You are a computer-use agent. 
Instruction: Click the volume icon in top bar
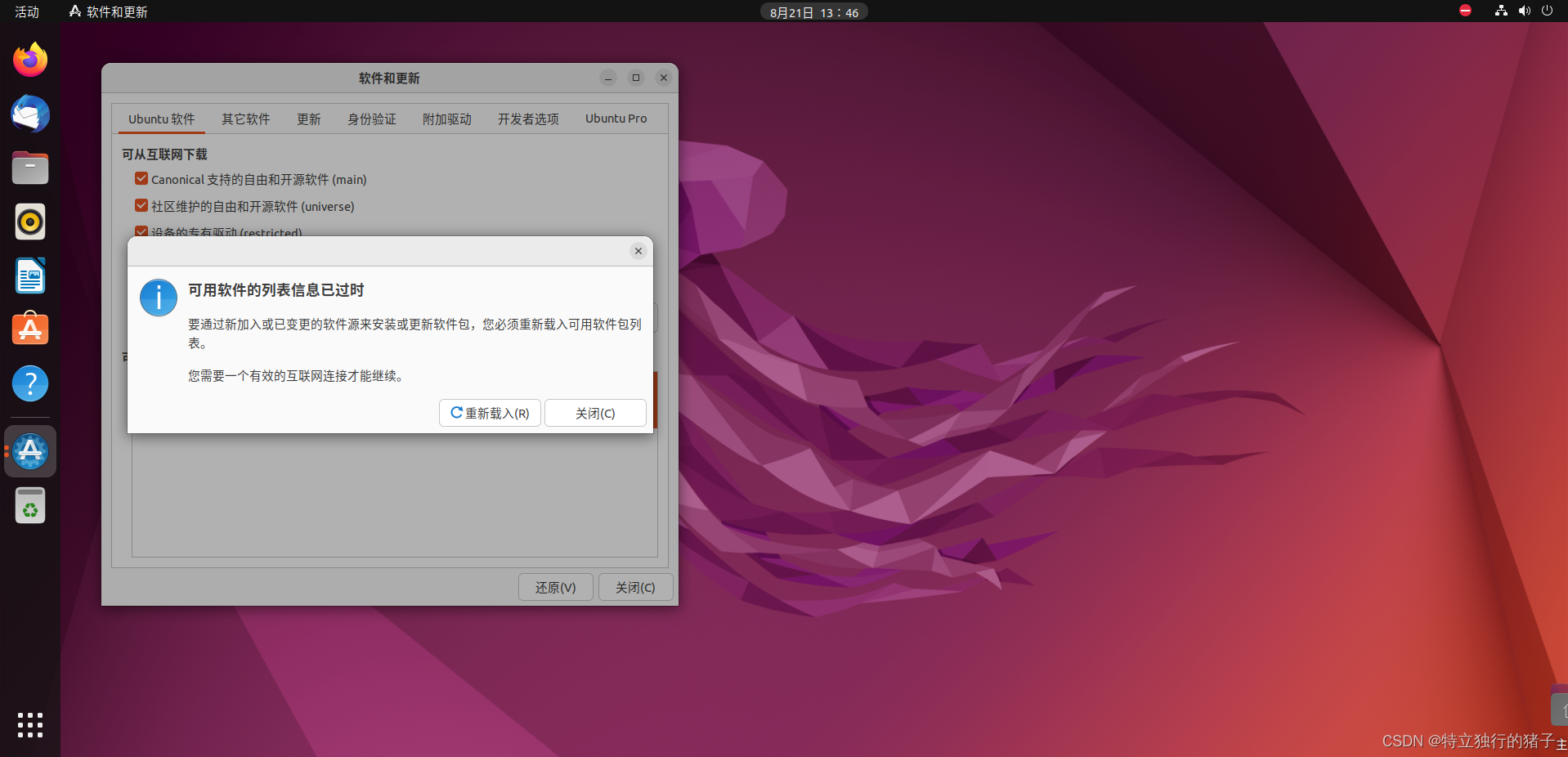click(x=1524, y=11)
